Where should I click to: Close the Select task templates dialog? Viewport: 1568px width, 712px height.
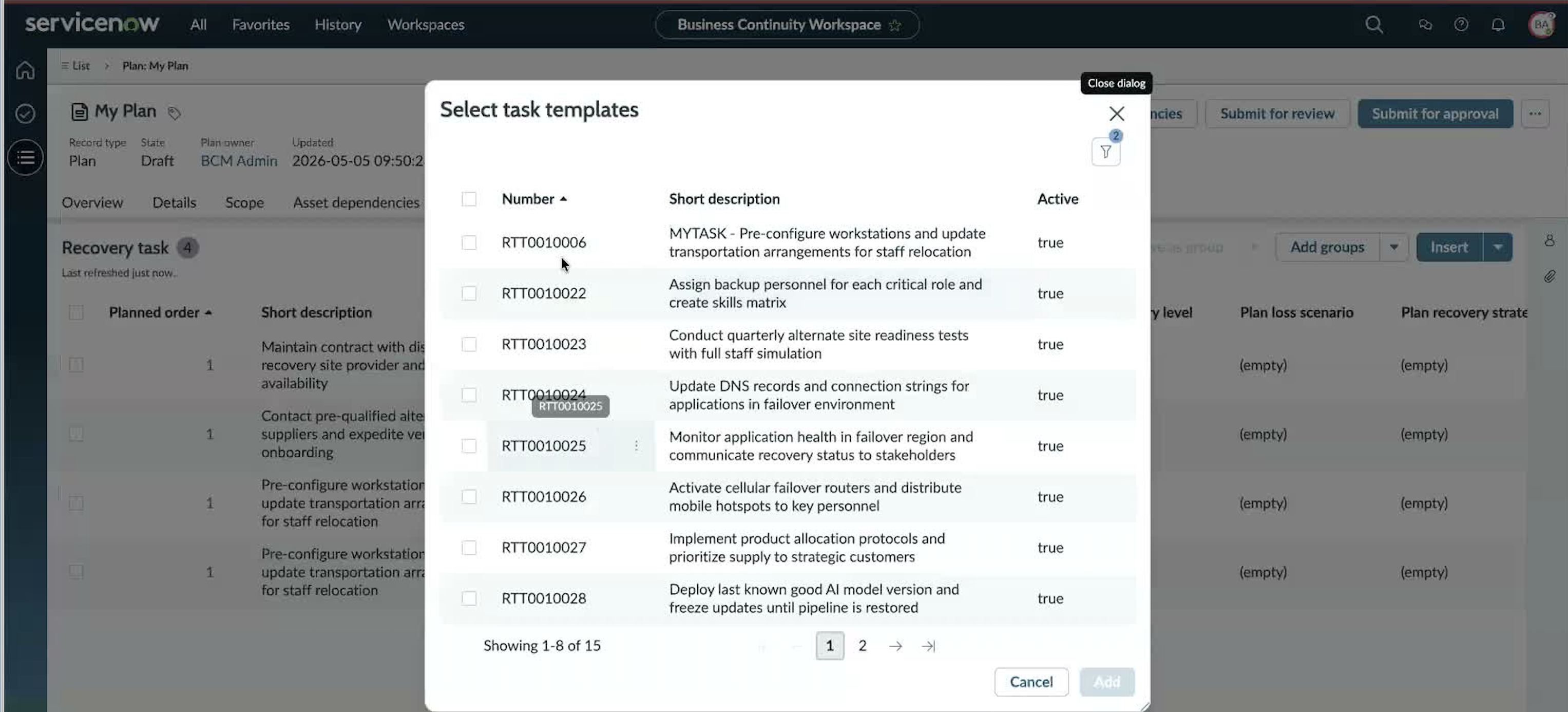[x=1116, y=114]
